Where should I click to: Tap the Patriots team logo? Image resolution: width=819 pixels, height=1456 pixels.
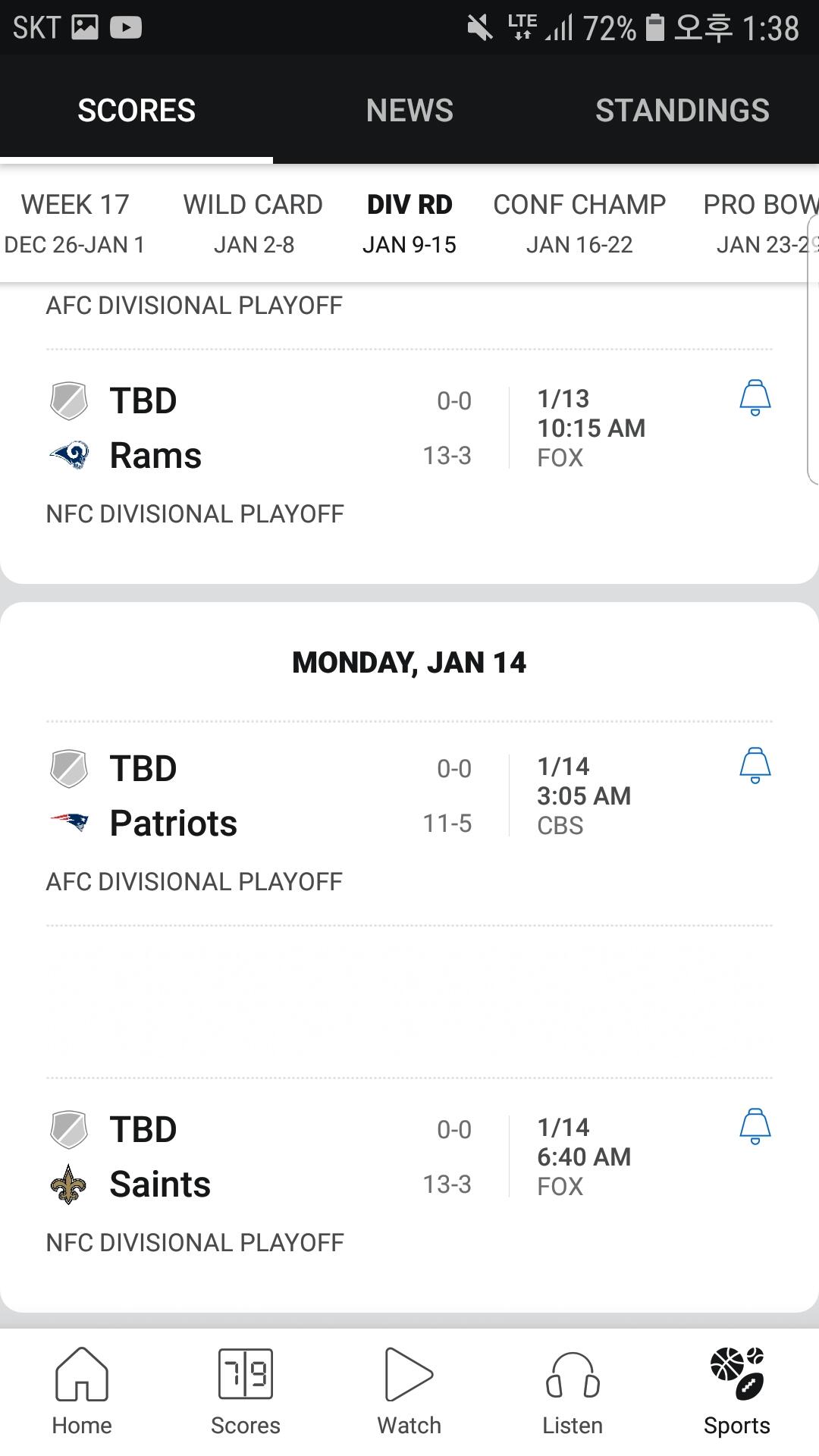[x=69, y=823]
